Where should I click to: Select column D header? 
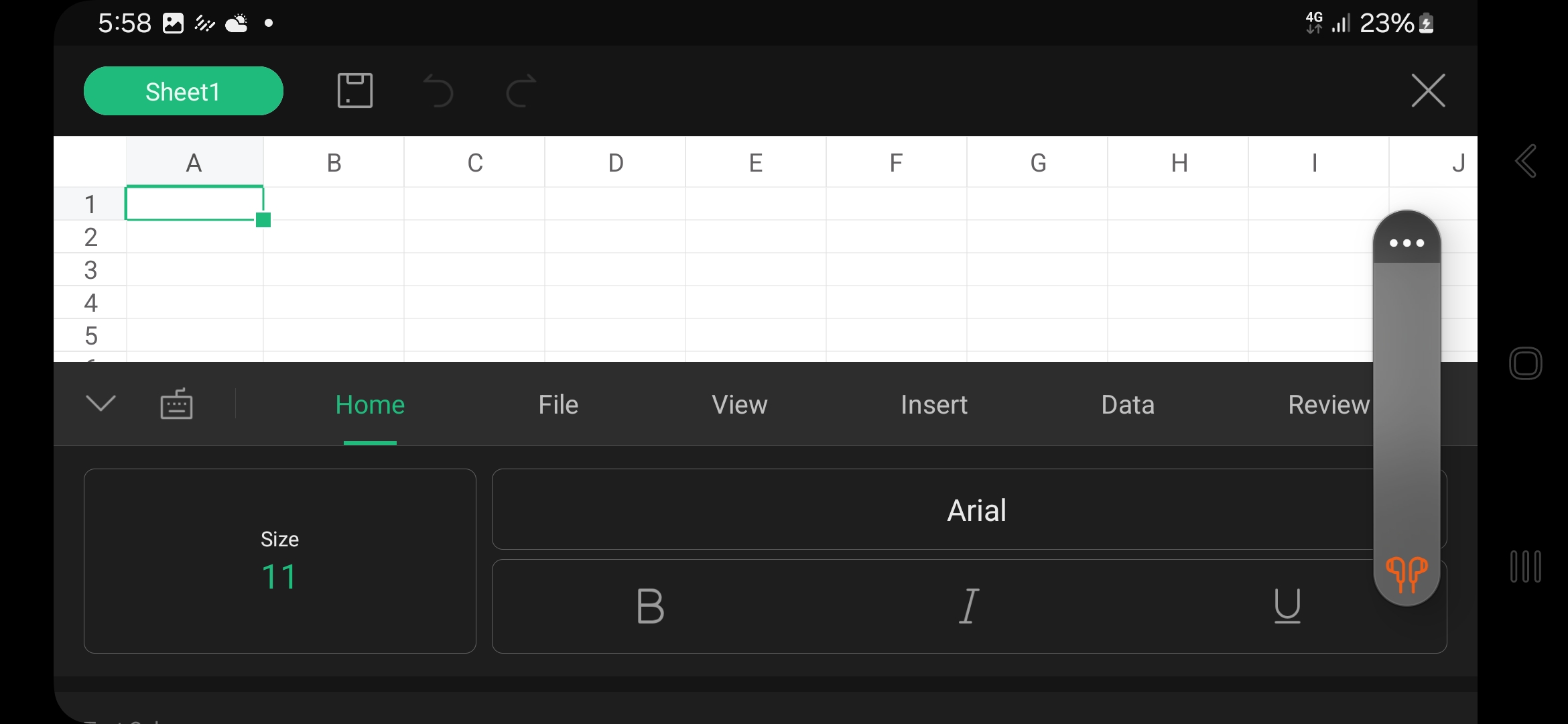coord(615,163)
